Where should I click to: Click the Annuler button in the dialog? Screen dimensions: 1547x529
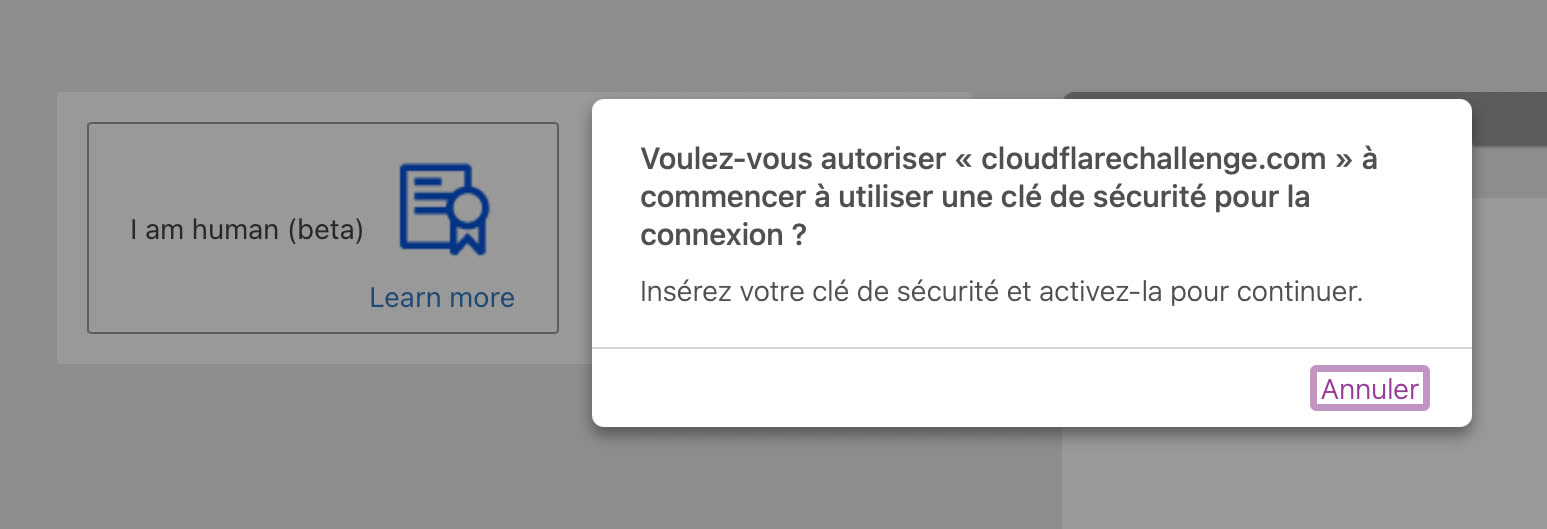pyautogui.click(x=1369, y=389)
